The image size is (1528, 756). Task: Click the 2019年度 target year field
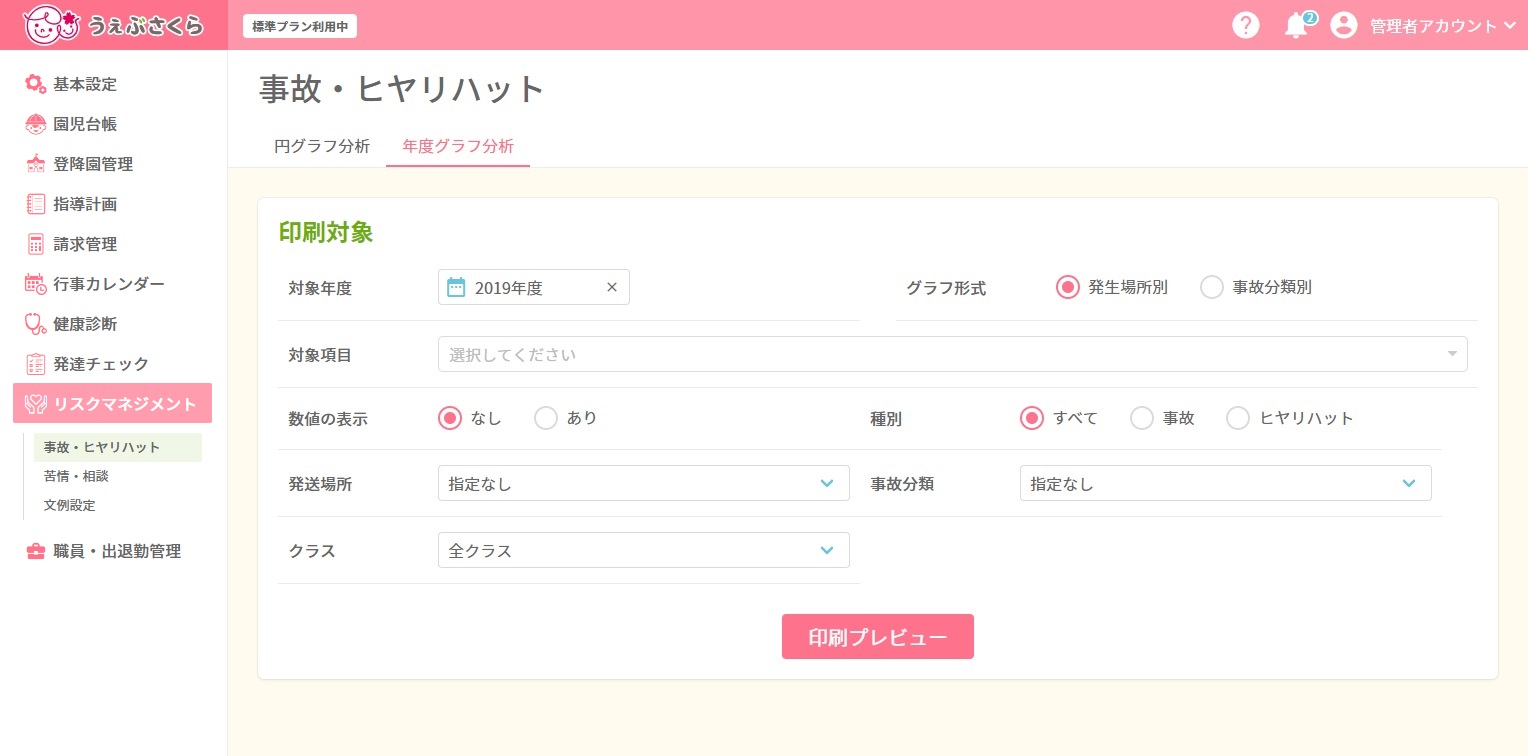click(534, 288)
